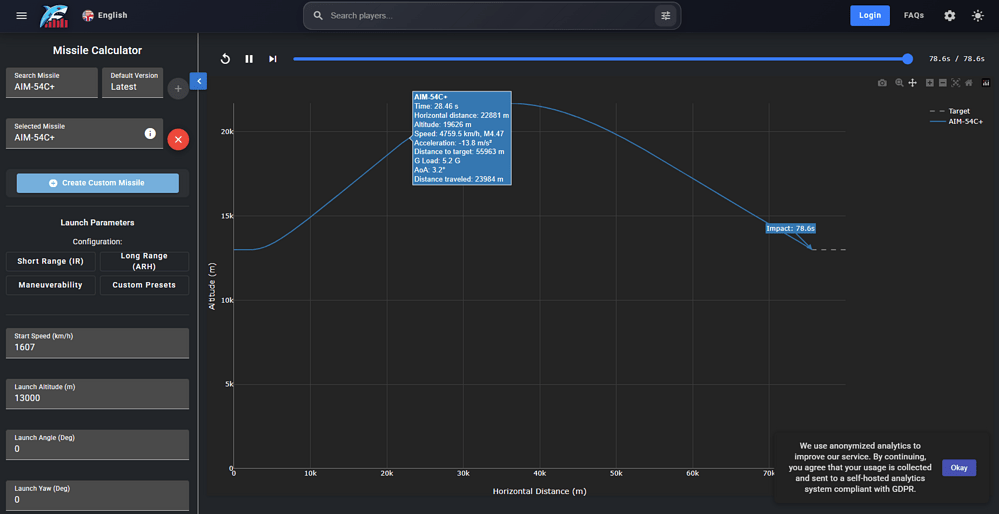The width and height of the screenshot is (999, 514).
Task: Open the English language selector
Action: click(105, 15)
